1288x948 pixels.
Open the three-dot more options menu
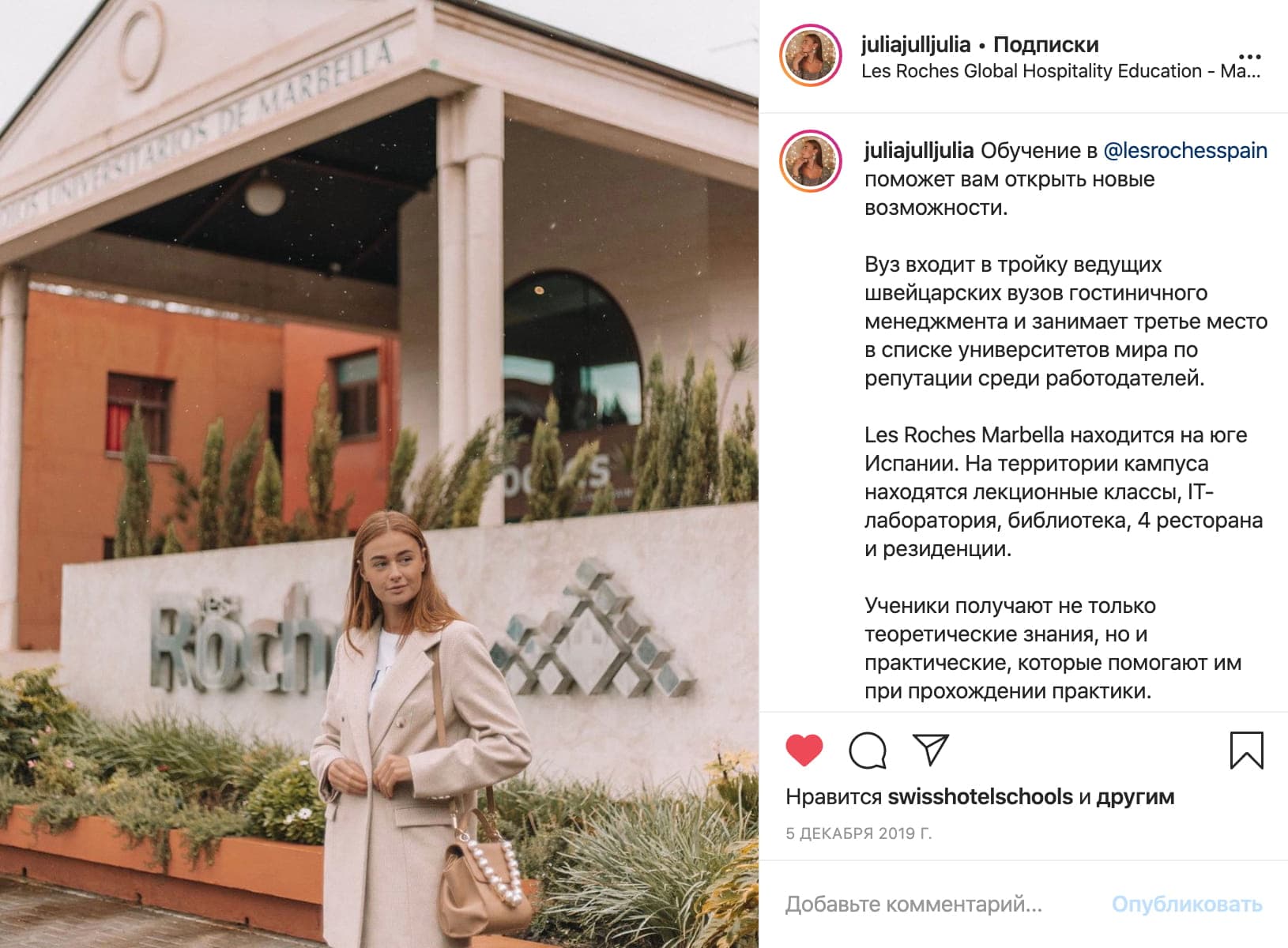[x=1249, y=57]
